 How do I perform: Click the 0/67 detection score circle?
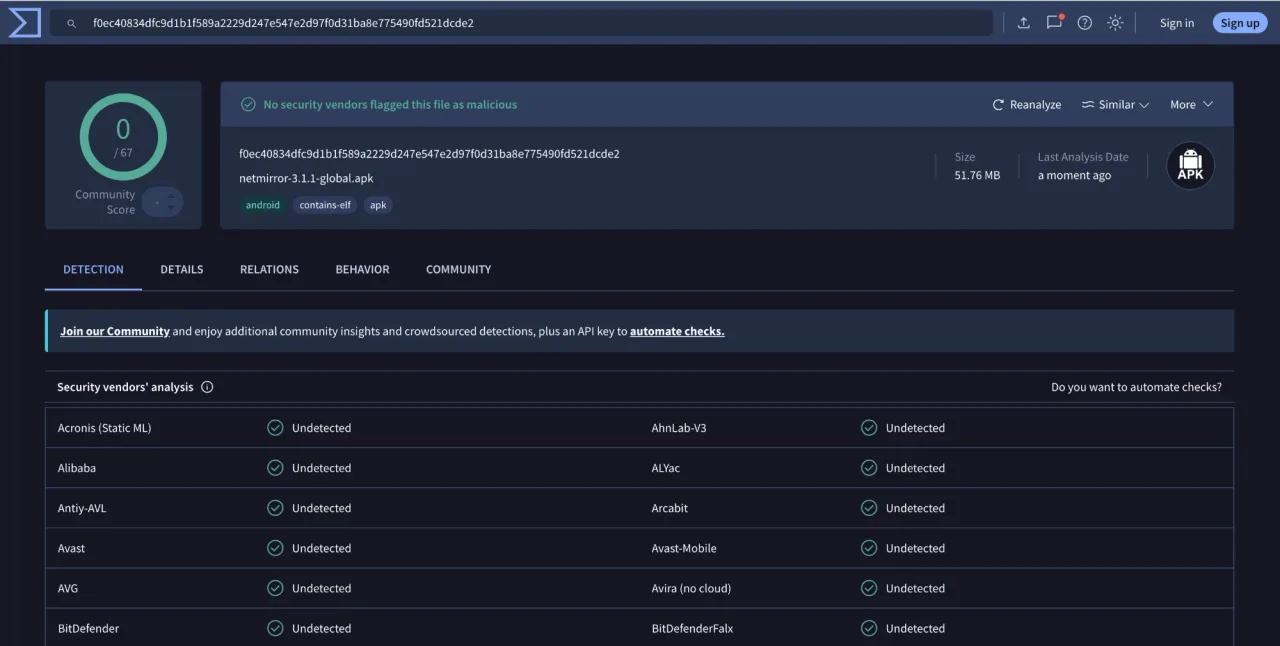pyautogui.click(x=123, y=137)
